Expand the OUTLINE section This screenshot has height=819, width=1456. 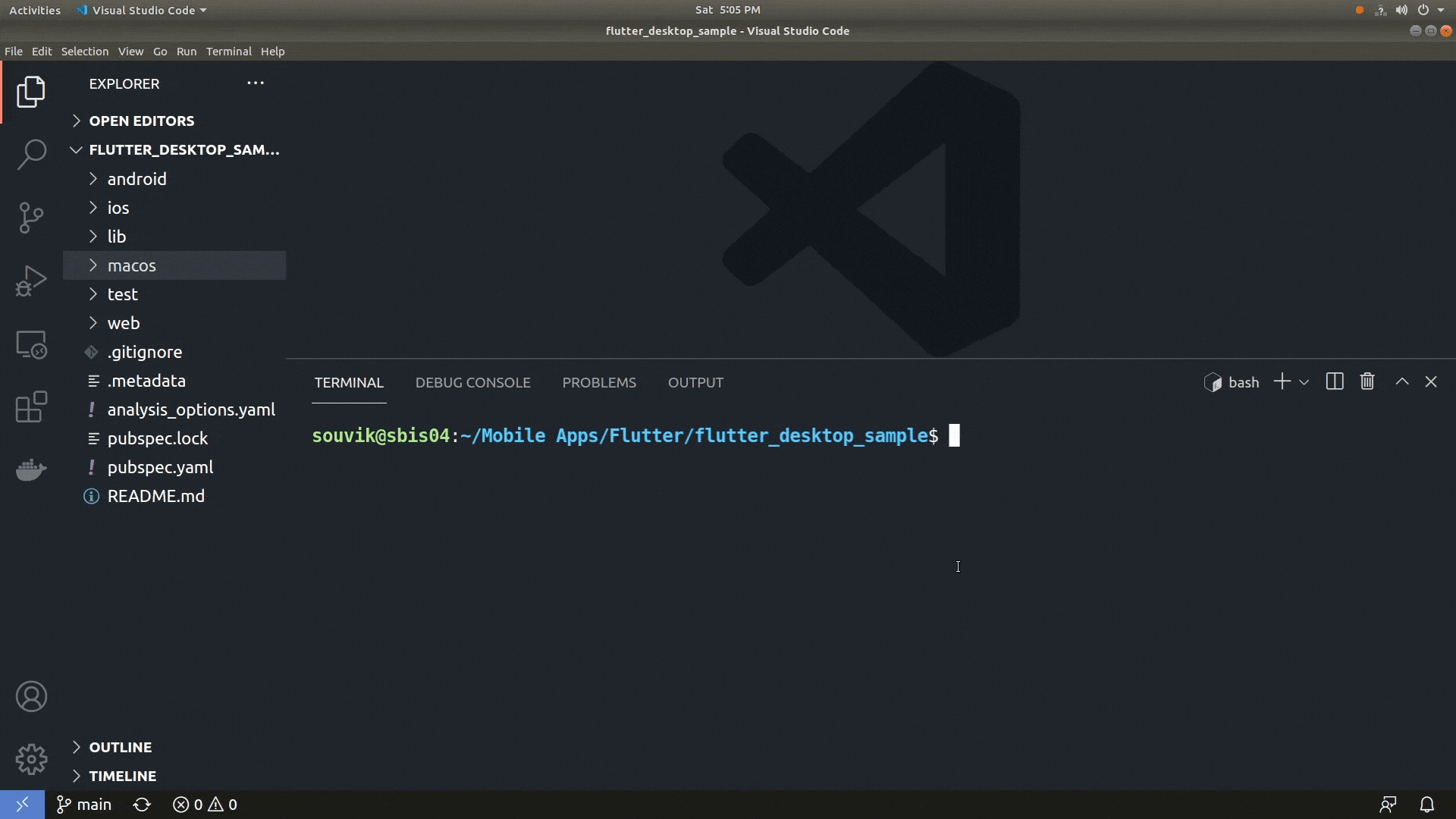point(174,747)
